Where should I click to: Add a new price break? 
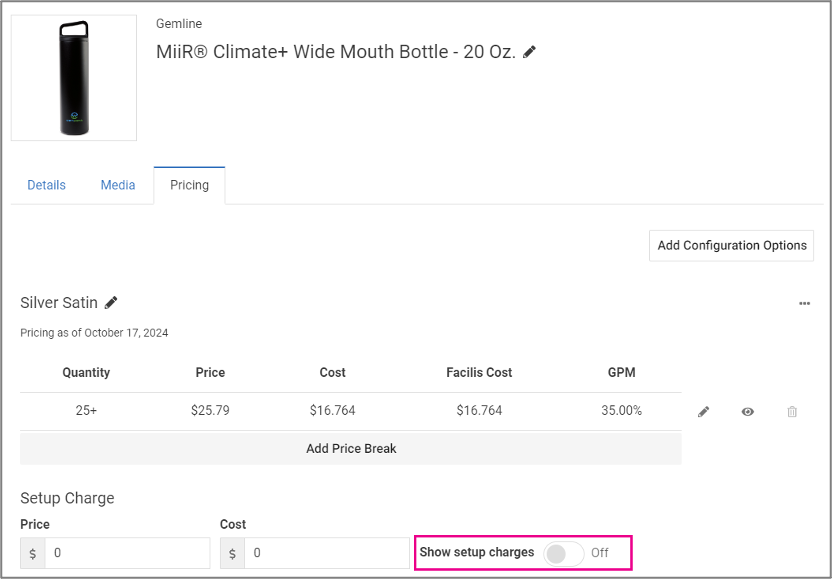351,448
